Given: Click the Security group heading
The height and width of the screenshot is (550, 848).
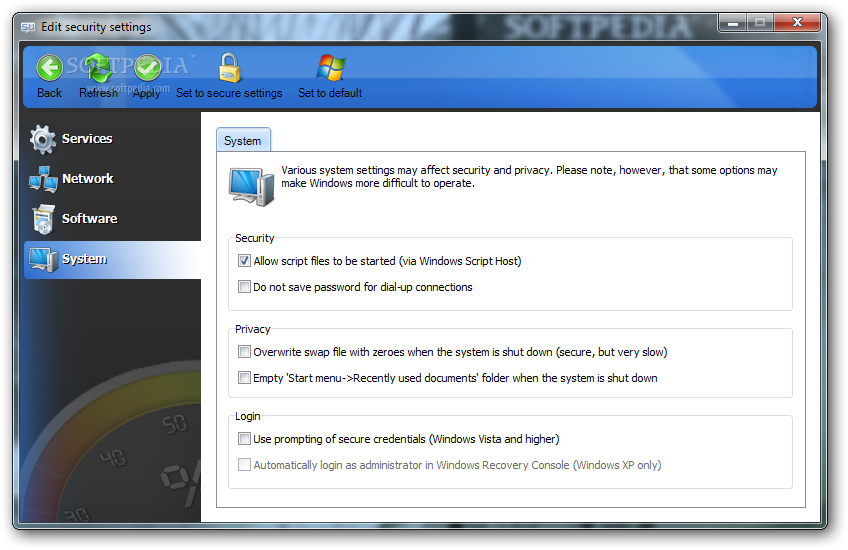Looking at the screenshot, I should pyautogui.click(x=255, y=238).
